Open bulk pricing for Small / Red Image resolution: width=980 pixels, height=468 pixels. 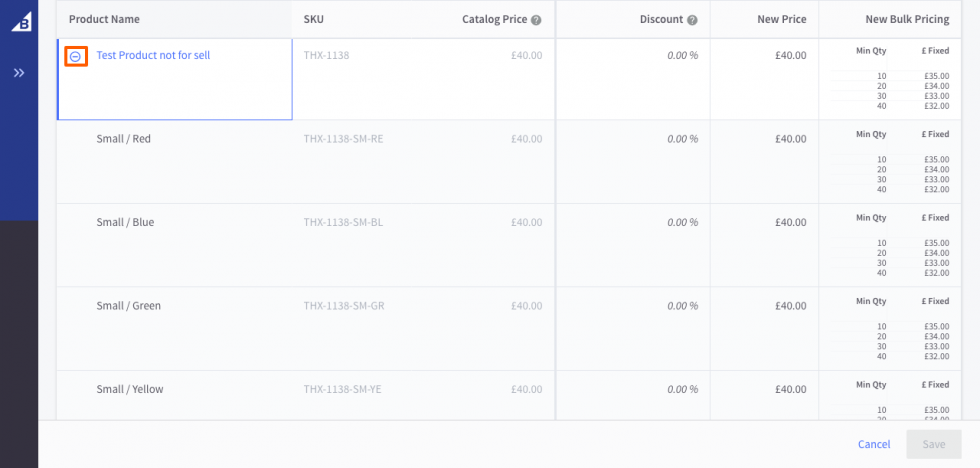[x=900, y=162]
